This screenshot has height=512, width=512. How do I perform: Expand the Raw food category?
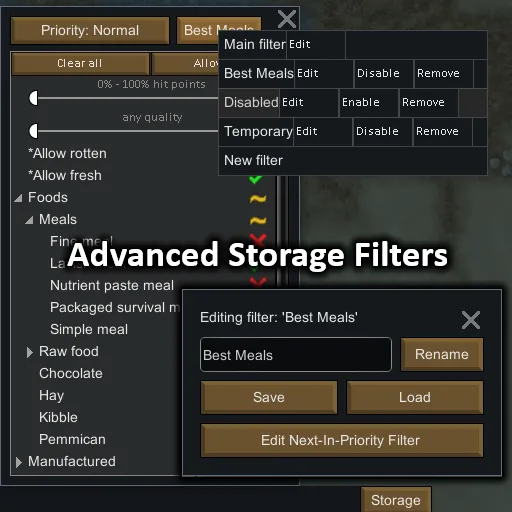(x=30, y=352)
